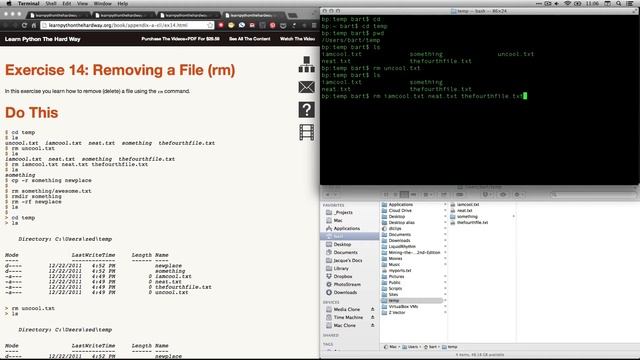This screenshot has width=640, height=360.
Task: Open Jacque's Docs in the Finder sidebar
Action: (348, 260)
